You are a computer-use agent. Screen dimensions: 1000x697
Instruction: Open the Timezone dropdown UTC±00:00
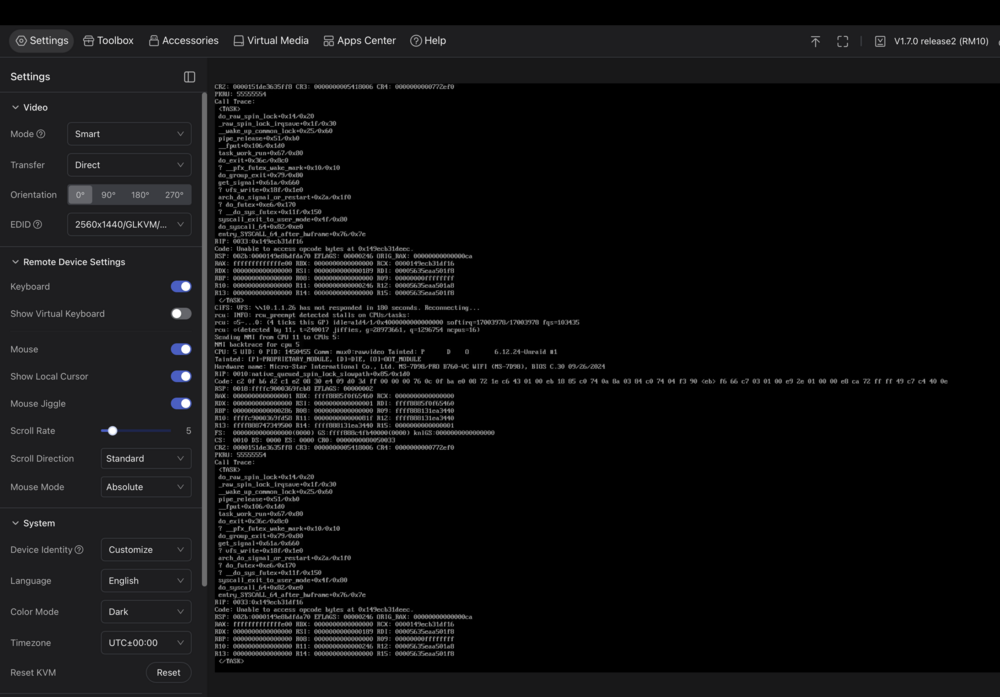click(146, 643)
